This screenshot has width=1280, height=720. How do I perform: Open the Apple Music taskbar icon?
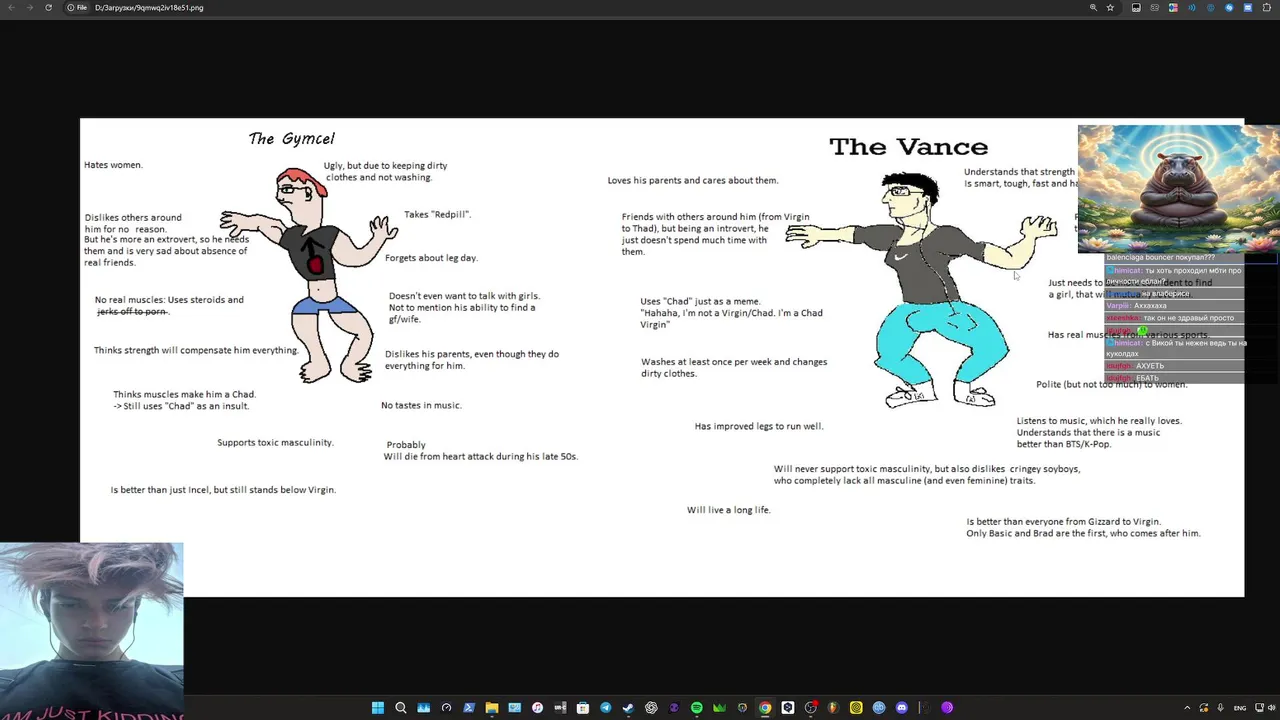click(537, 708)
